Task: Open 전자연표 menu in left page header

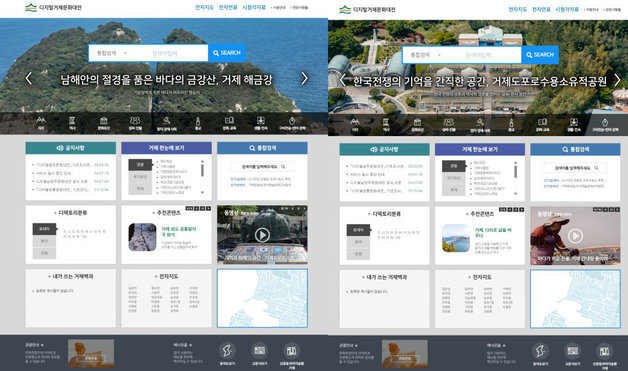Action: [x=228, y=8]
